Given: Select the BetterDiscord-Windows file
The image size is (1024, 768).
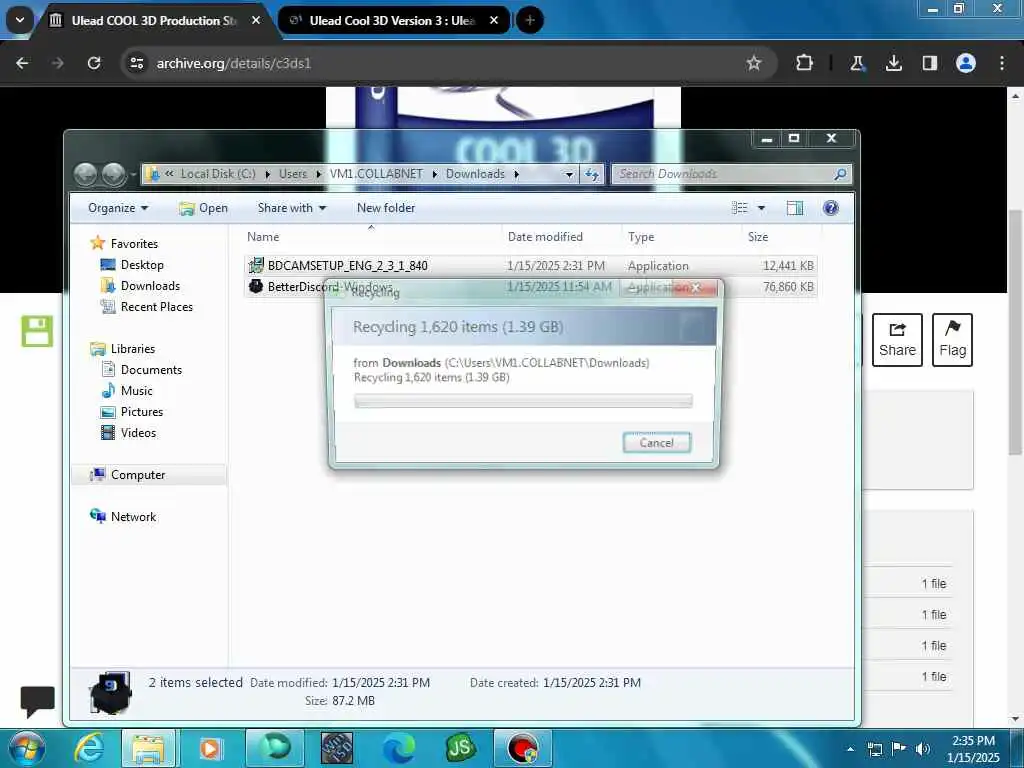Looking at the screenshot, I should point(330,287).
